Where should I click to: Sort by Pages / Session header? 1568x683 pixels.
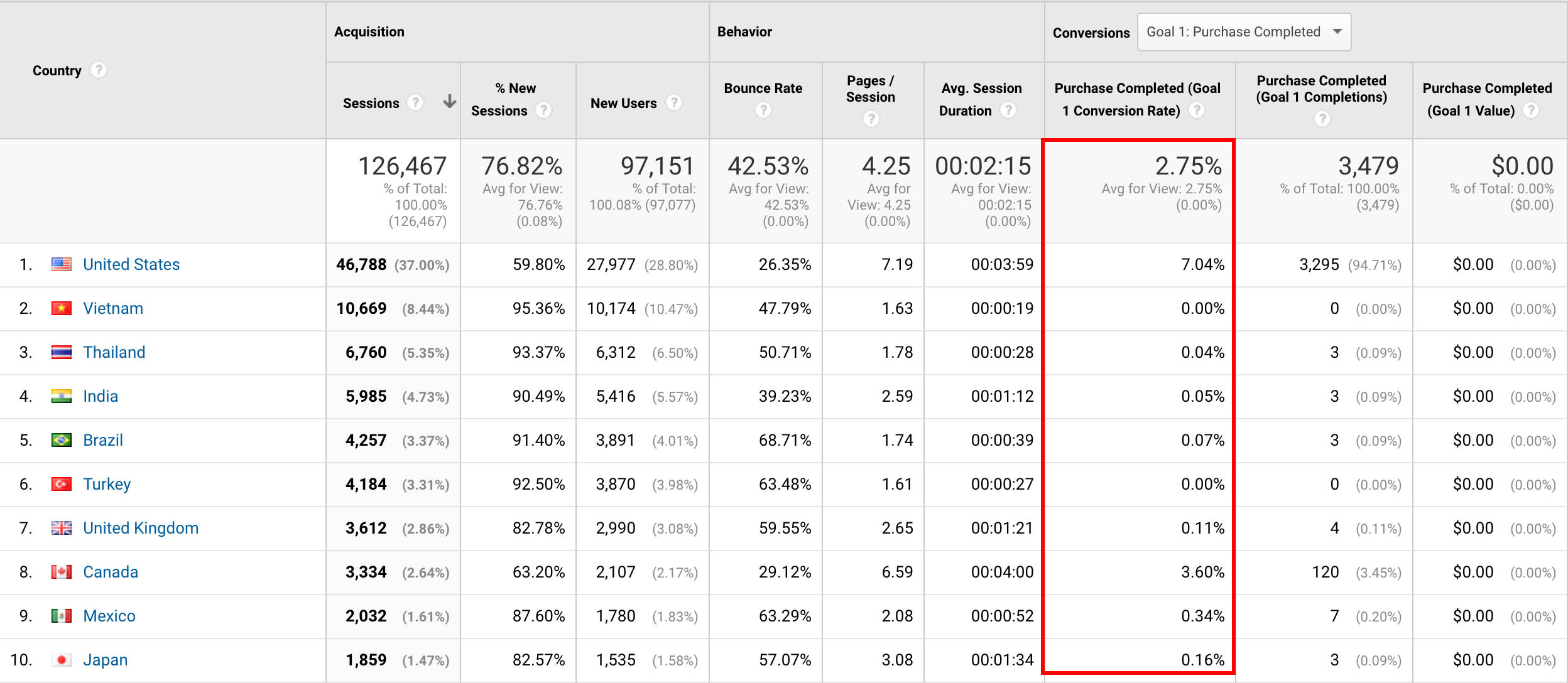point(871,89)
